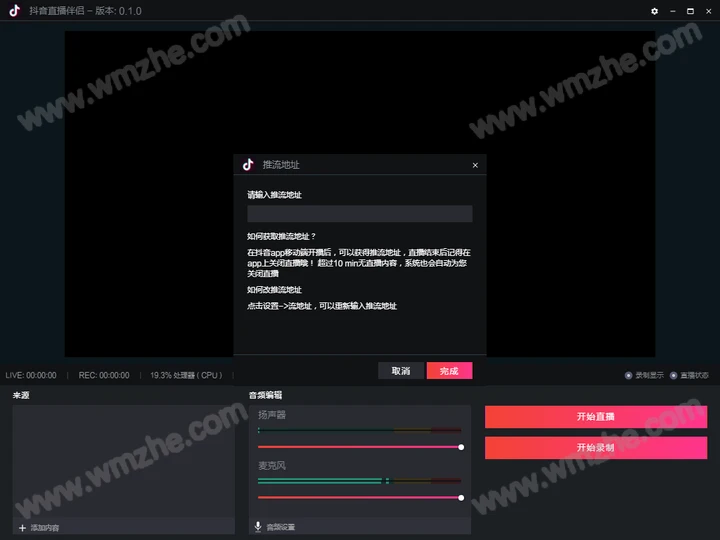720x540 pixels.
Task: Click the 麦克风 volume slider handle
Action: coord(461,497)
